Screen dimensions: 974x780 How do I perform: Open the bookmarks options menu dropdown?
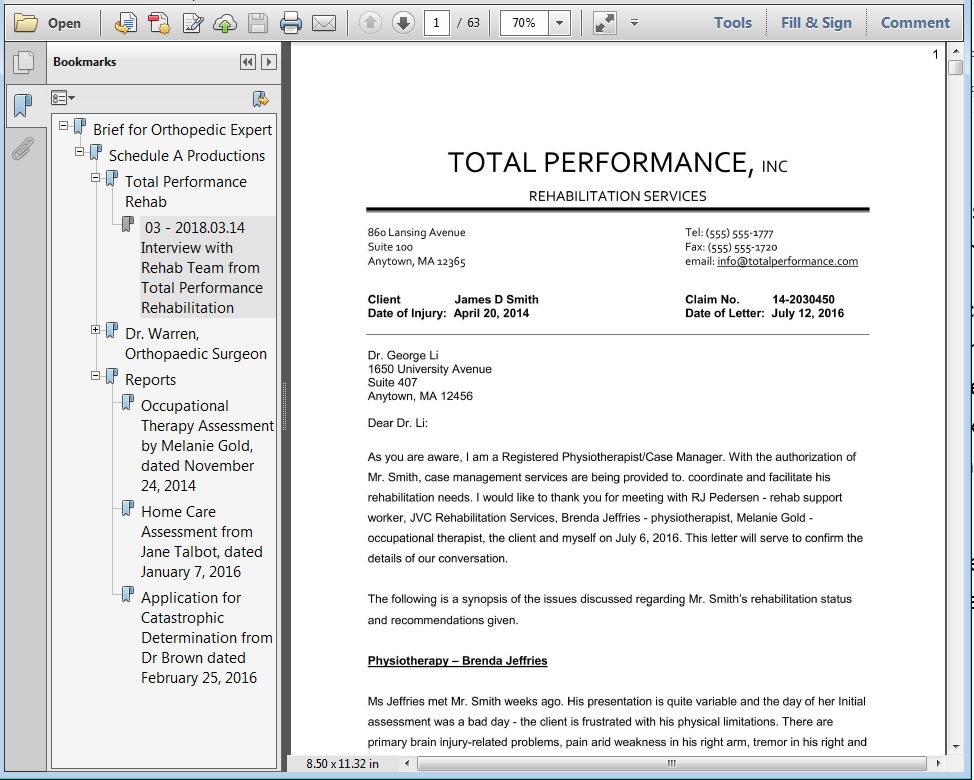click(63, 98)
